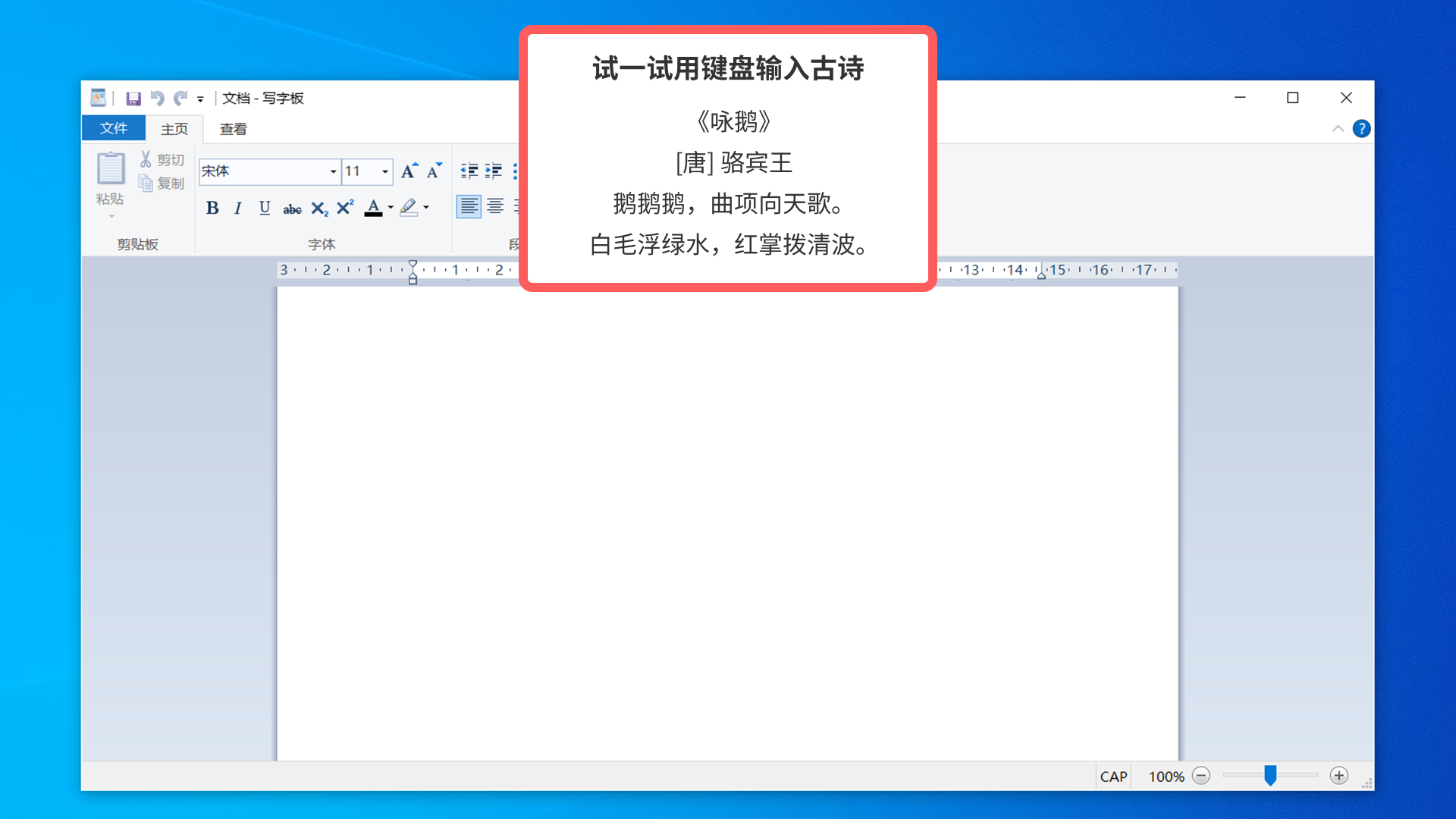Click the blue help question mark icon
The image size is (1456, 819).
click(1361, 129)
